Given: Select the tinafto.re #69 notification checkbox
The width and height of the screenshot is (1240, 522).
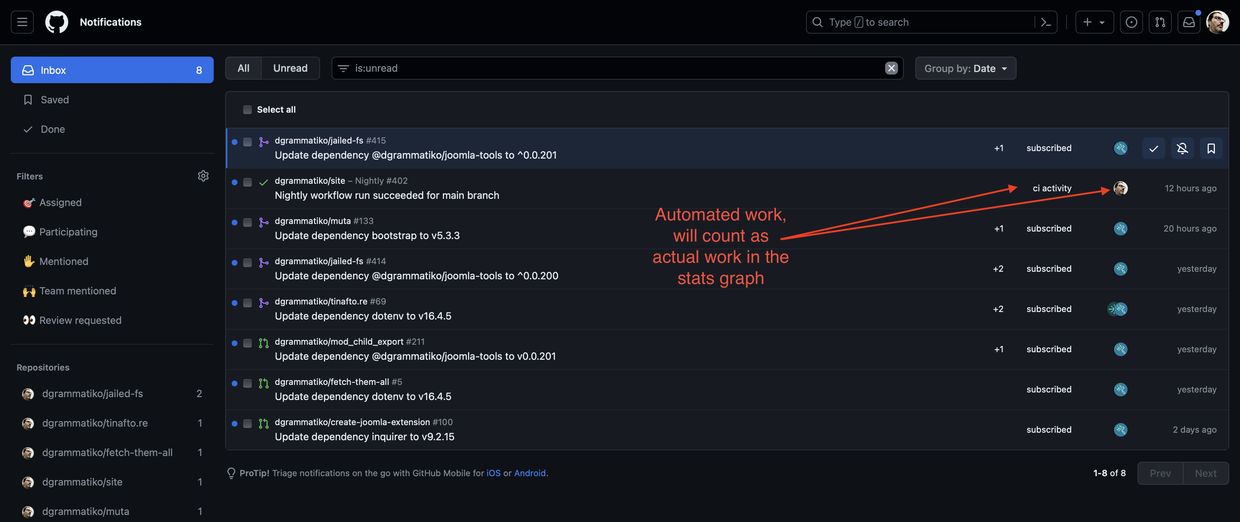Looking at the screenshot, I should point(247,303).
